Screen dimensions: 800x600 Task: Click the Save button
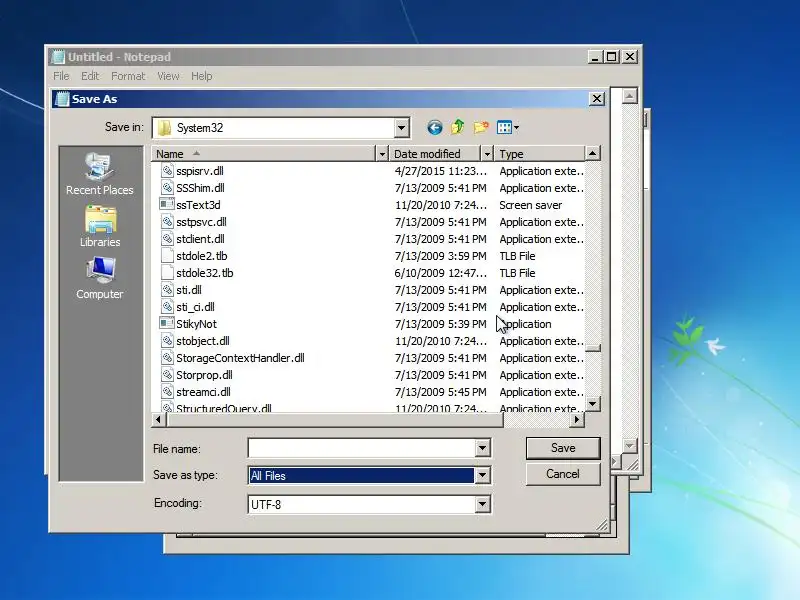563,448
